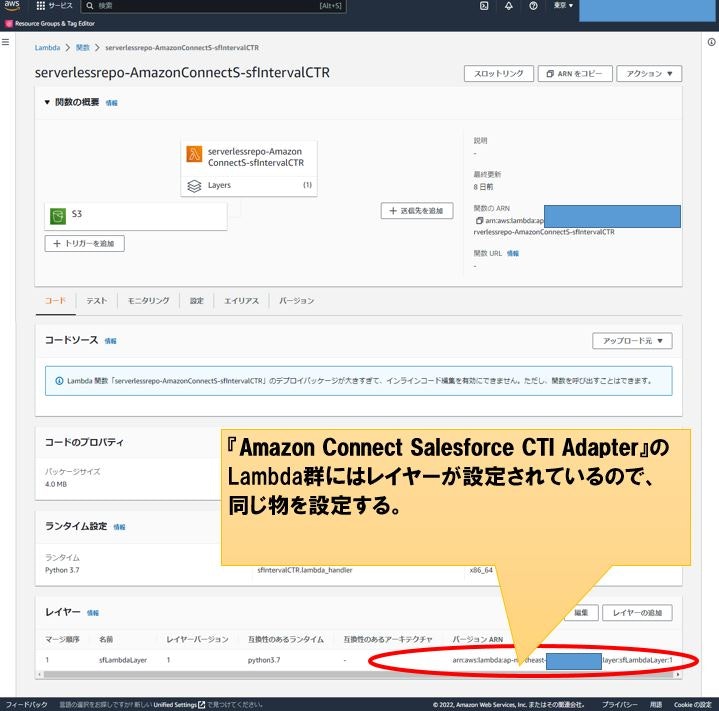
Task: Open the AWS home logo
Action: pos(11,5)
